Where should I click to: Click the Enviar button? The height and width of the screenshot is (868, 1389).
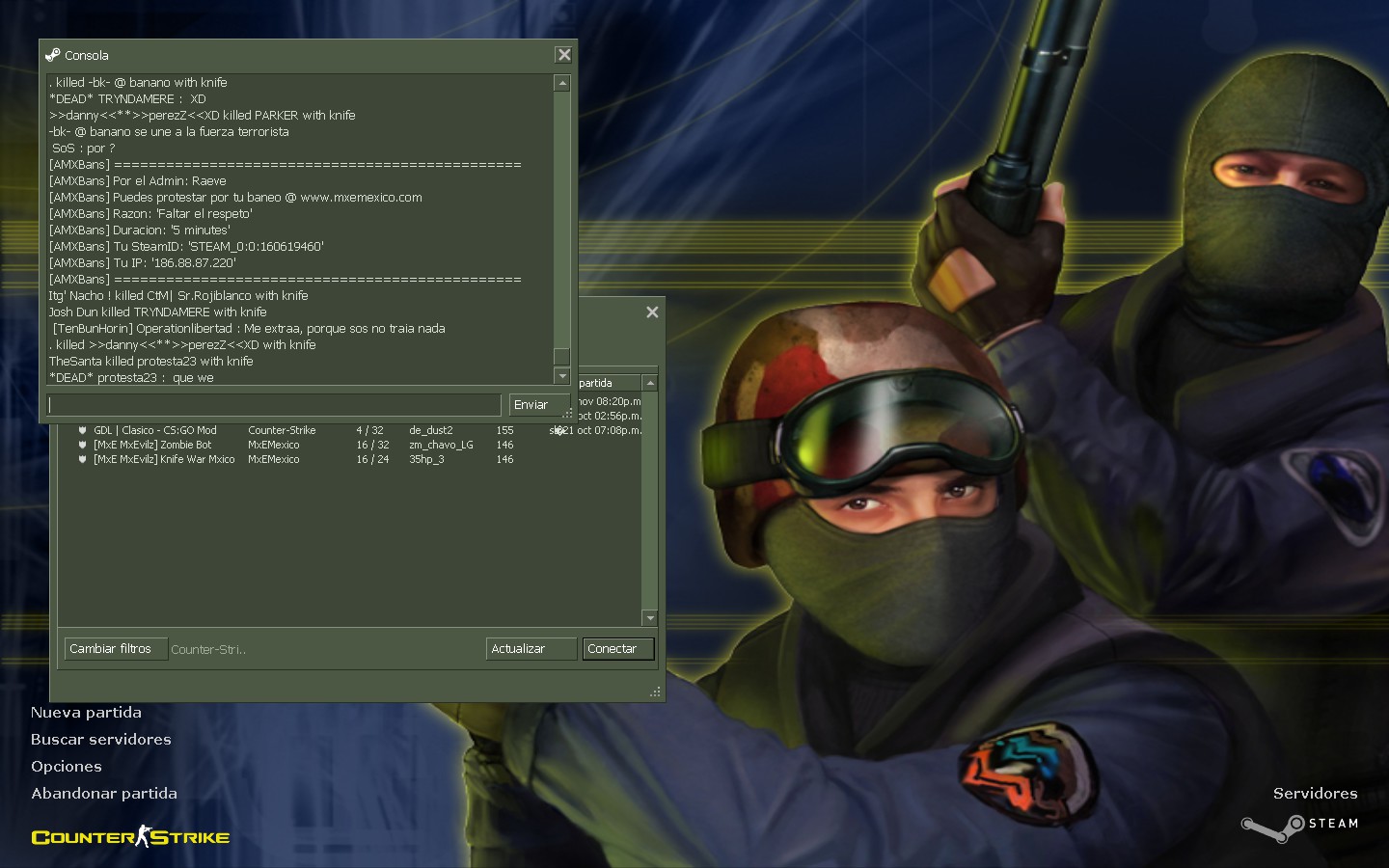click(539, 404)
